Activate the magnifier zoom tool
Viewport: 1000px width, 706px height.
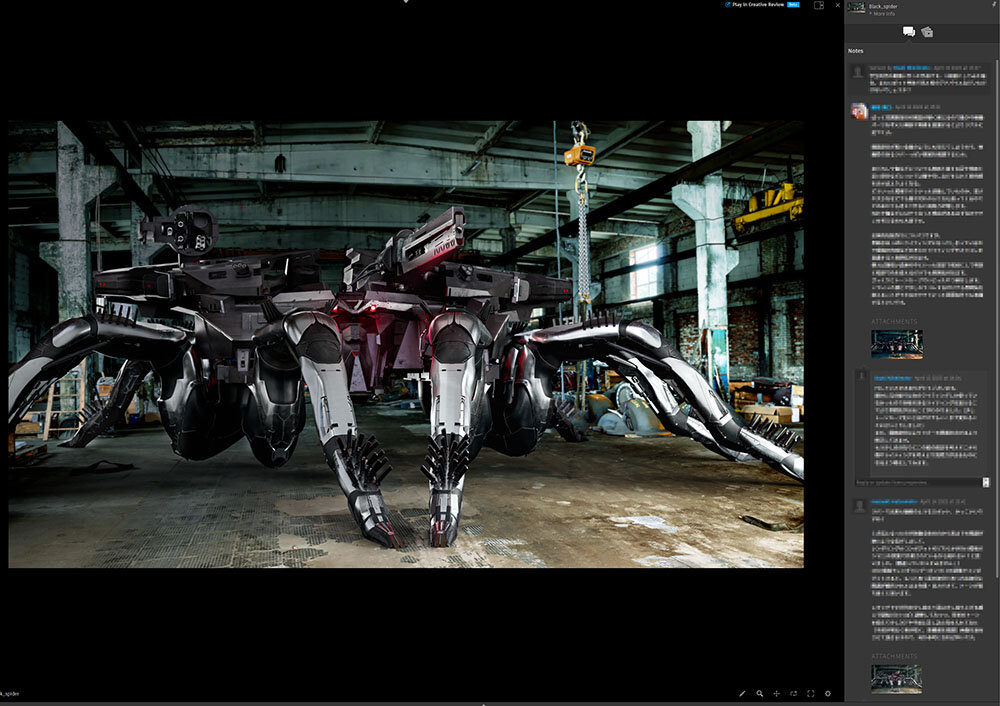click(x=759, y=693)
